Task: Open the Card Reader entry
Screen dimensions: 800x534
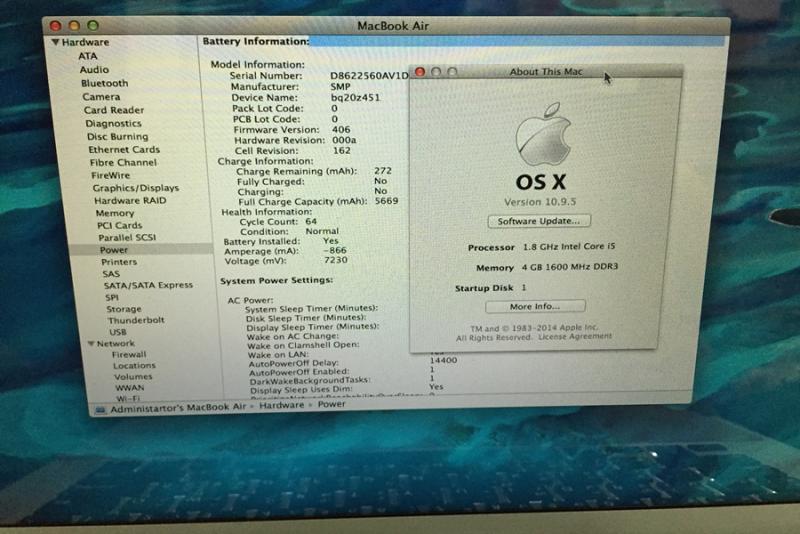Action: point(114,110)
